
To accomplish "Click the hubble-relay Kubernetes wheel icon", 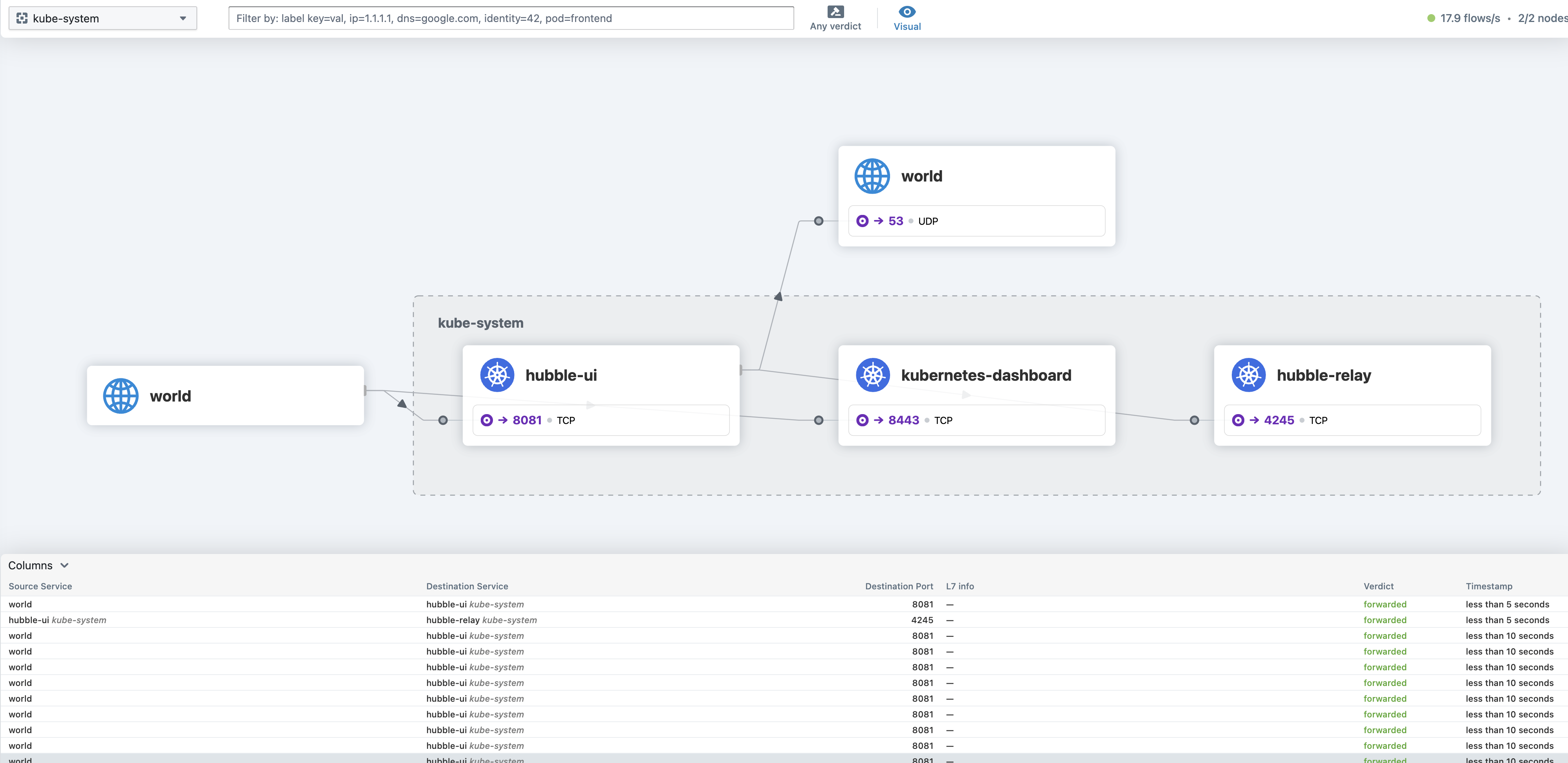I will point(1248,375).
